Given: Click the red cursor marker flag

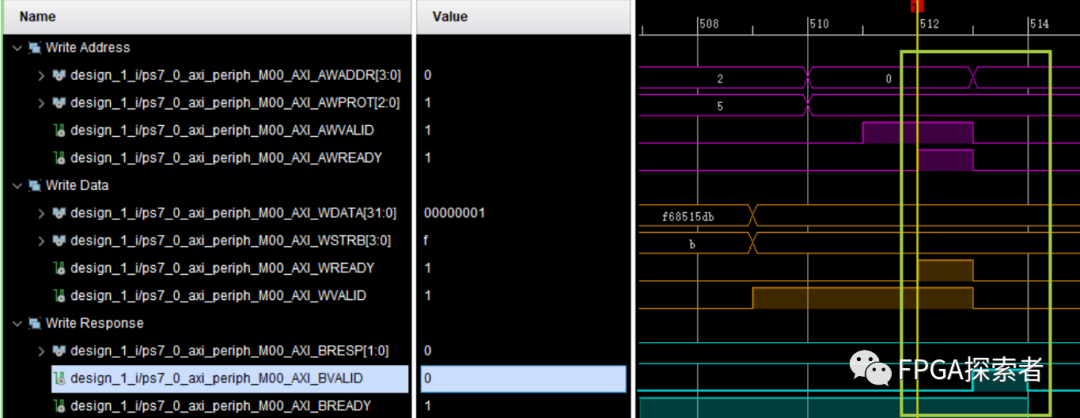Looking at the screenshot, I should tap(917, 6).
